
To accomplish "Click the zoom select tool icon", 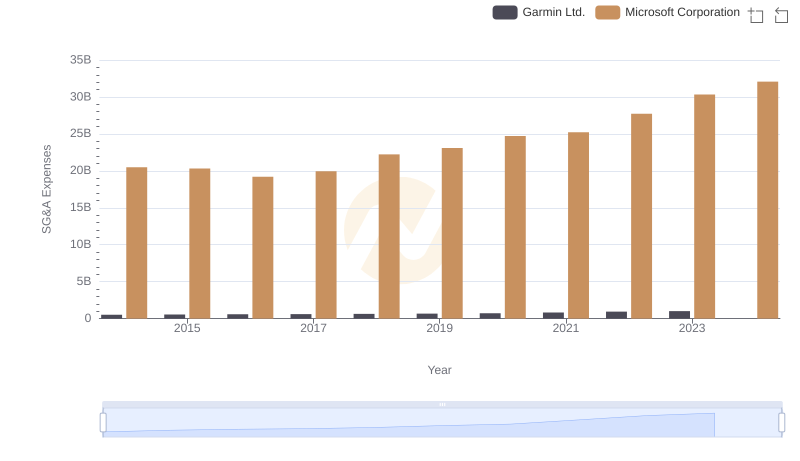I will 756,14.
